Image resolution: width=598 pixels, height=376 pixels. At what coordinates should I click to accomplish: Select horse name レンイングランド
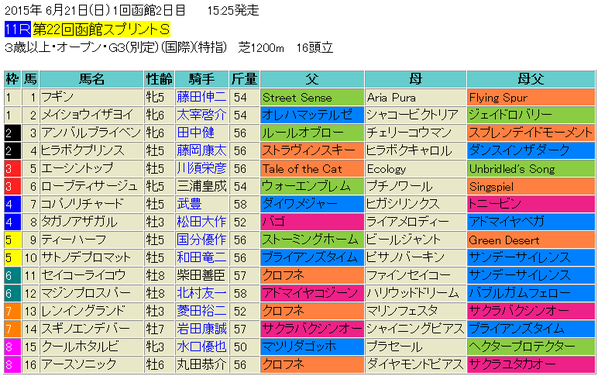(x=83, y=311)
